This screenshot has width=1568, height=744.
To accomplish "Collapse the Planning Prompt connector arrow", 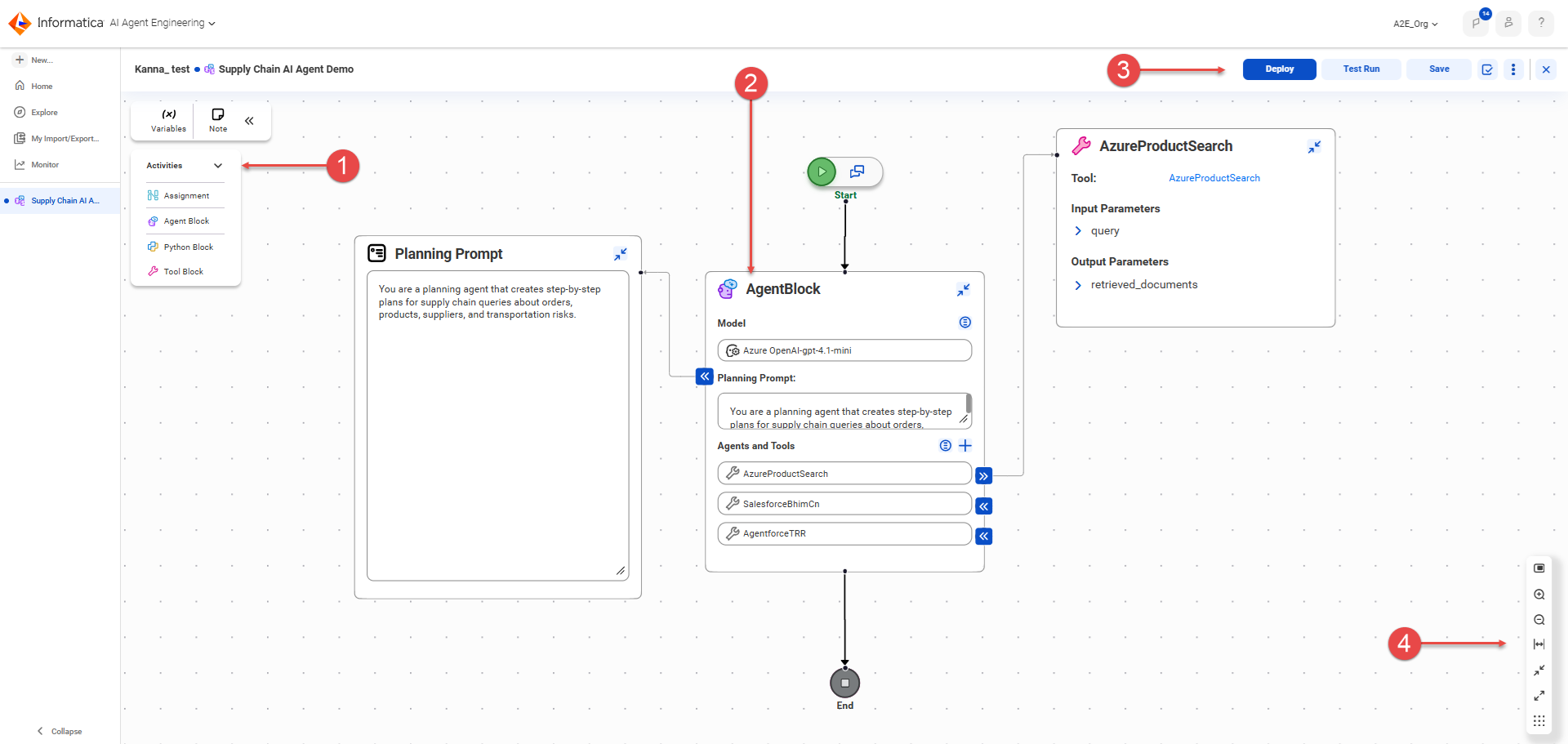I will coord(705,376).
